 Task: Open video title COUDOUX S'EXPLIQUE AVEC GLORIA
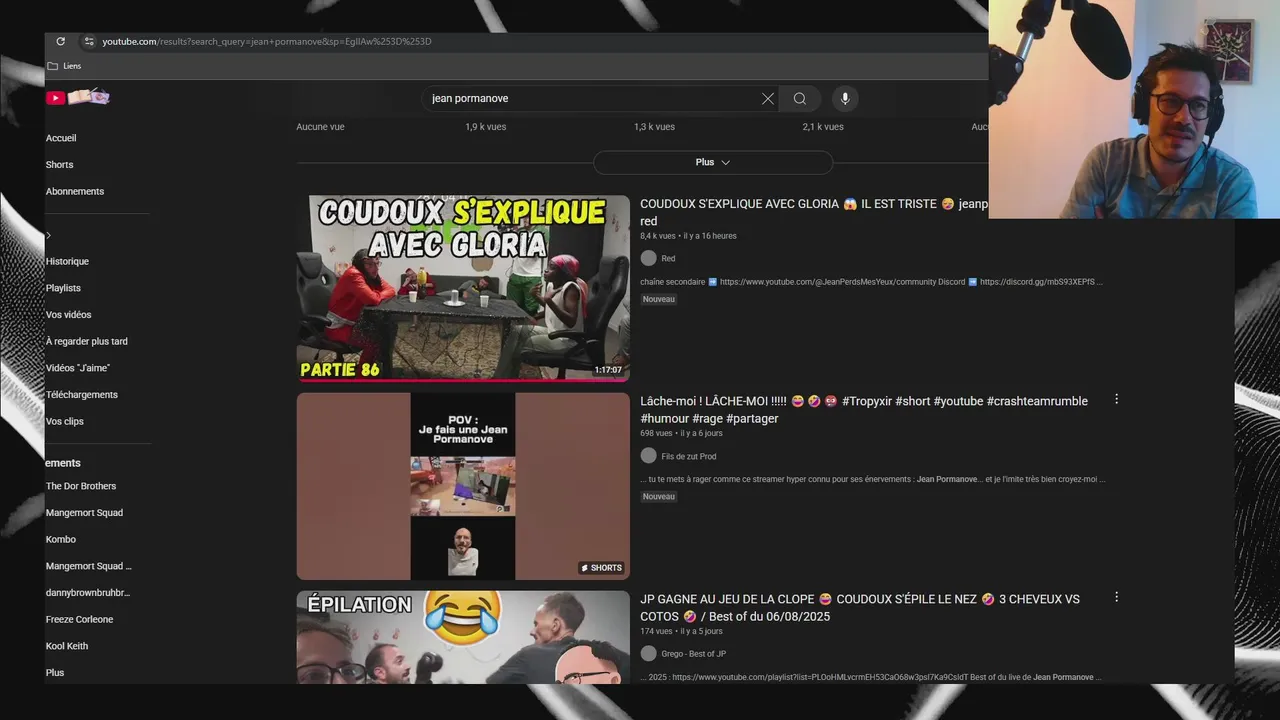(813, 212)
